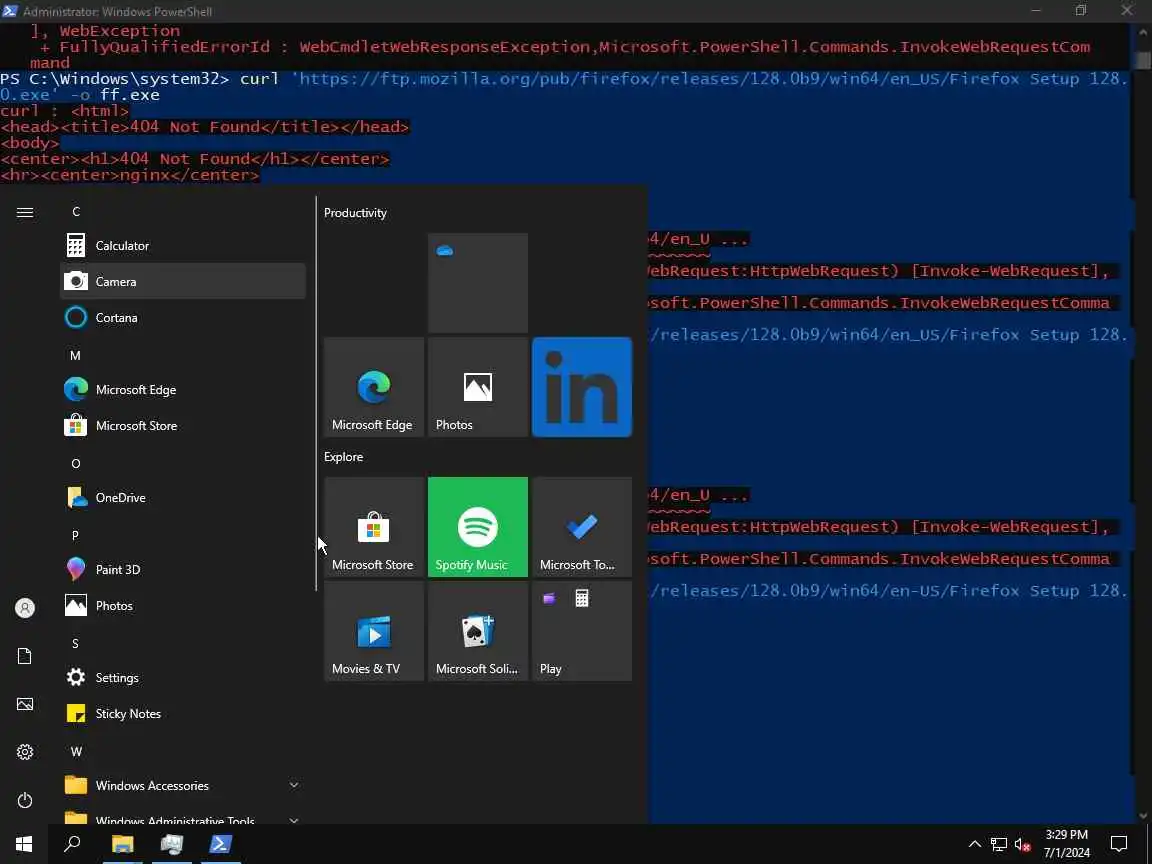1152x864 pixels.
Task: Open the OneDrive tile in Productivity group
Action: click(478, 283)
